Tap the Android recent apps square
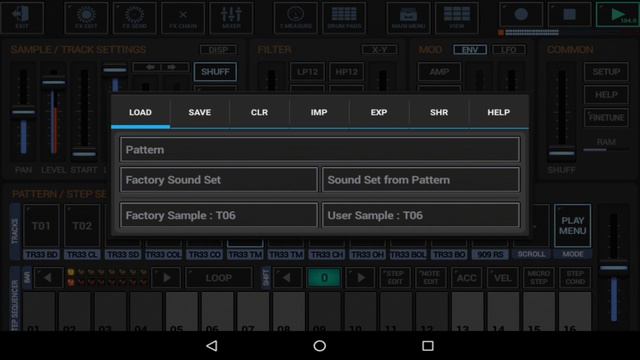The image size is (640, 360). (427, 346)
